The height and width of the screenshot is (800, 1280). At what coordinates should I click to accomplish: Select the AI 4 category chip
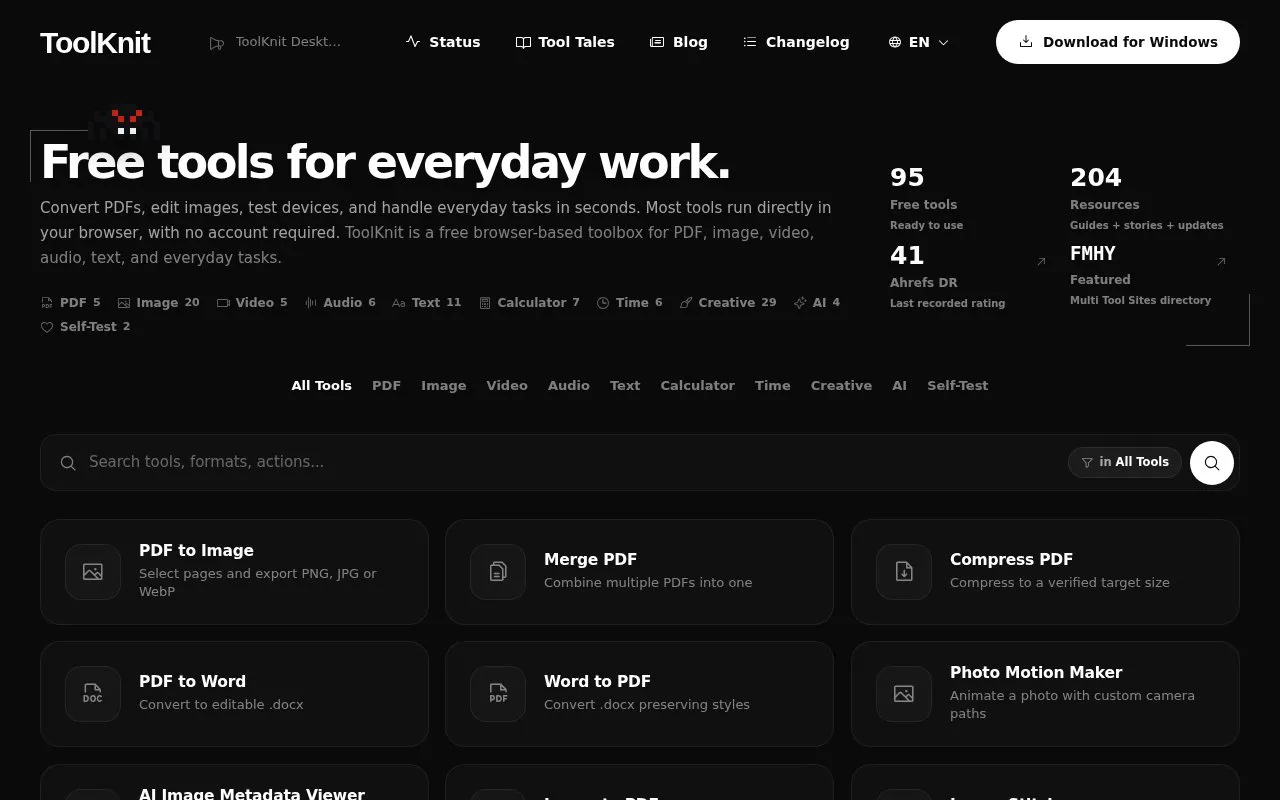(817, 302)
